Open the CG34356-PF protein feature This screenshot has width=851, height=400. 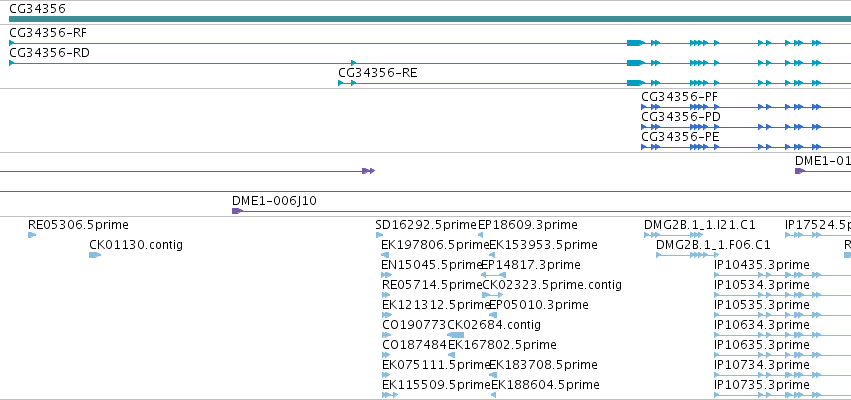tap(679, 97)
